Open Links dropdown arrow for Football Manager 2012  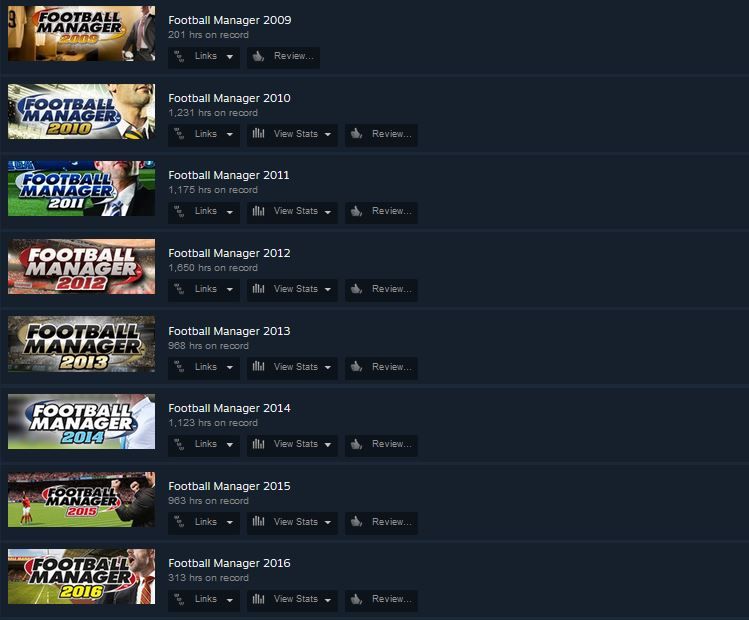(x=230, y=289)
